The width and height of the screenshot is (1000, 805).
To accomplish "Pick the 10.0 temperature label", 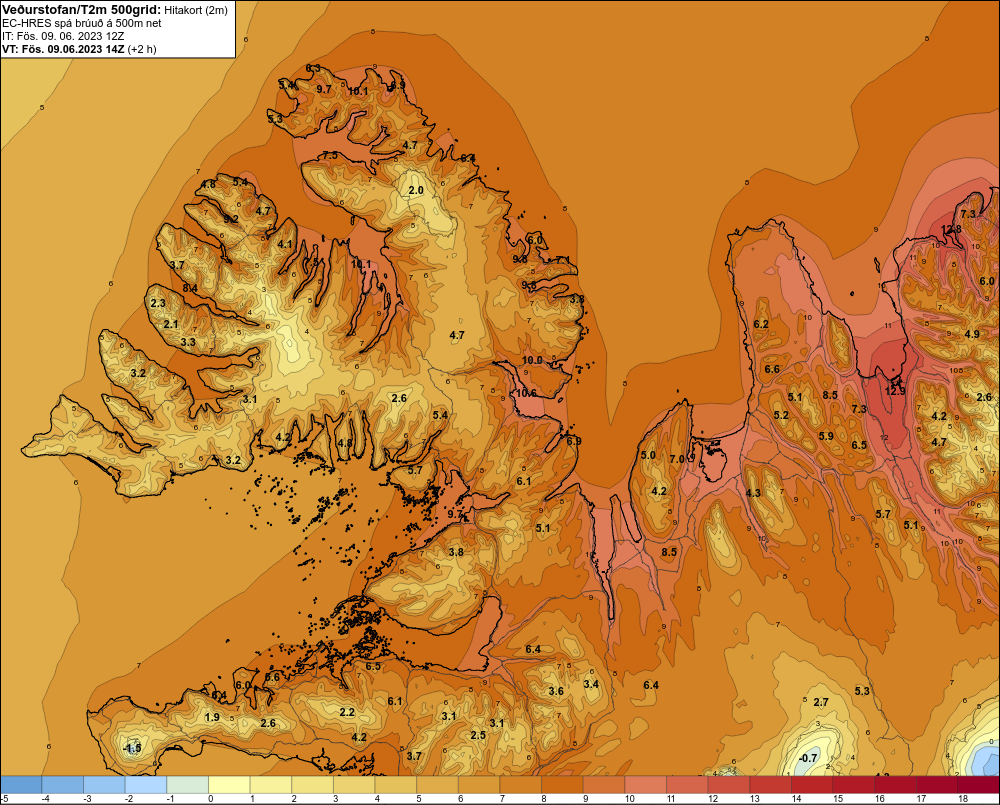I will (532, 360).
